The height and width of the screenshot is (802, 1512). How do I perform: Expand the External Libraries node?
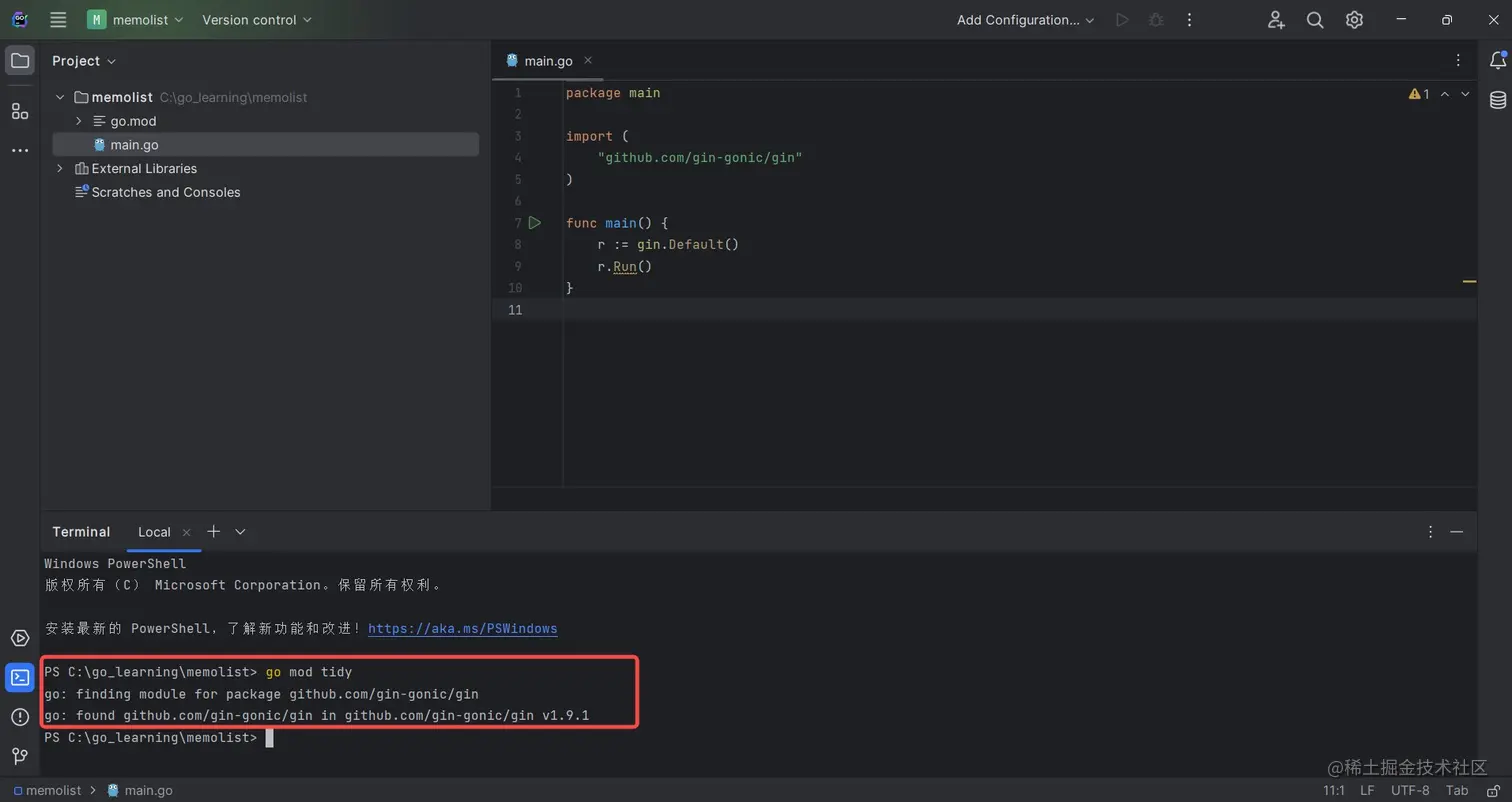(x=60, y=168)
